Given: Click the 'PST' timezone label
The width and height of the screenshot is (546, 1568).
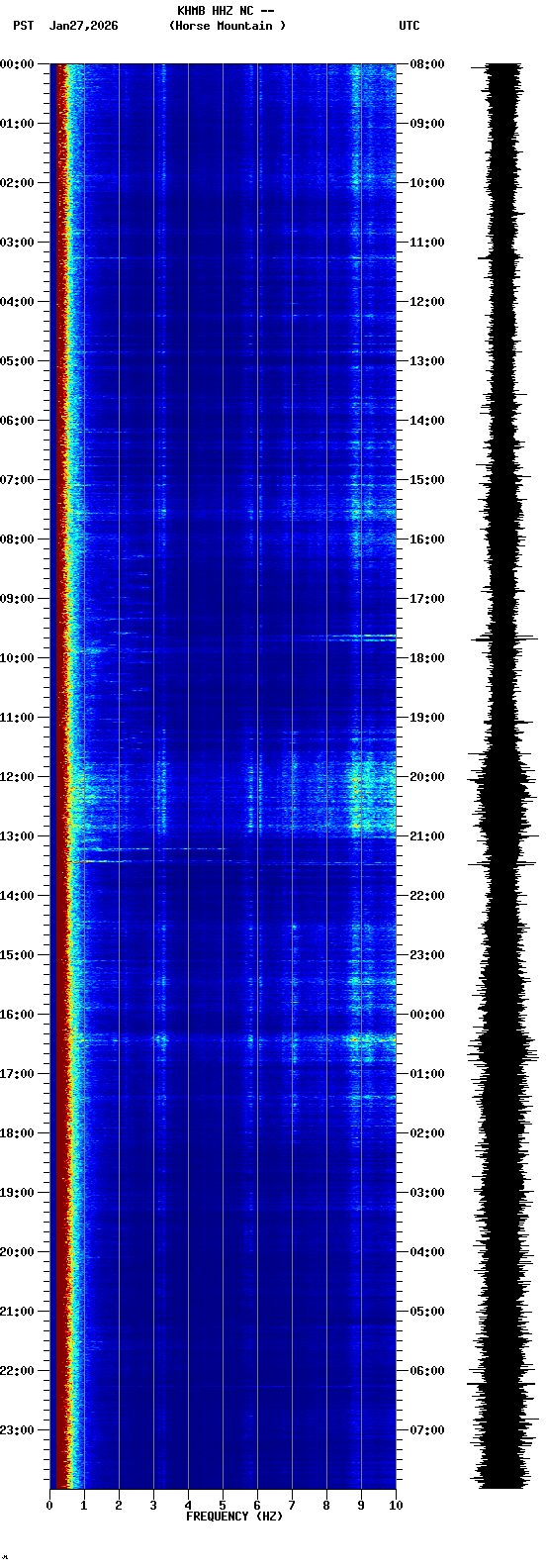Looking at the screenshot, I should (x=24, y=26).
